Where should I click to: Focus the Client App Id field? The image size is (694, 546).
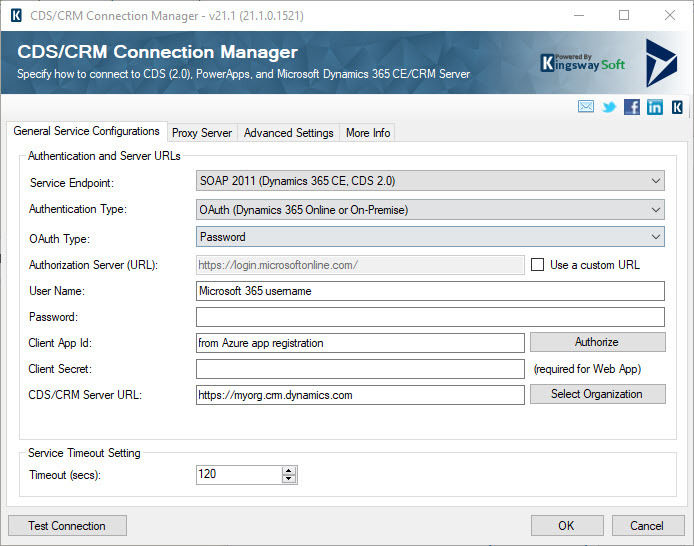[x=360, y=343]
